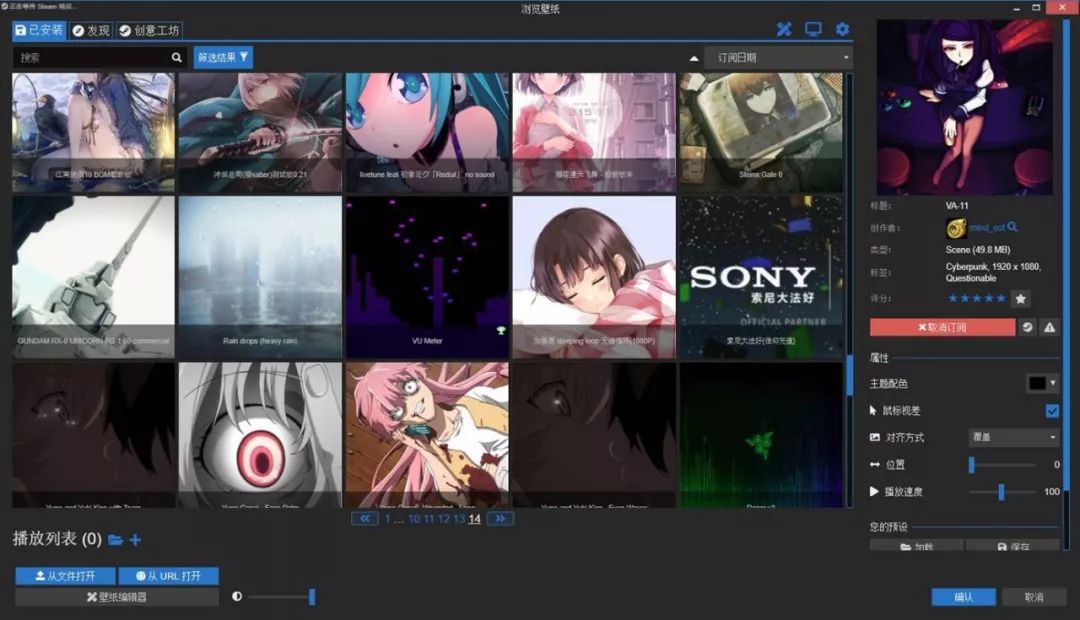
Task: Click the 从文件打开 button
Action: pos(65,576)
